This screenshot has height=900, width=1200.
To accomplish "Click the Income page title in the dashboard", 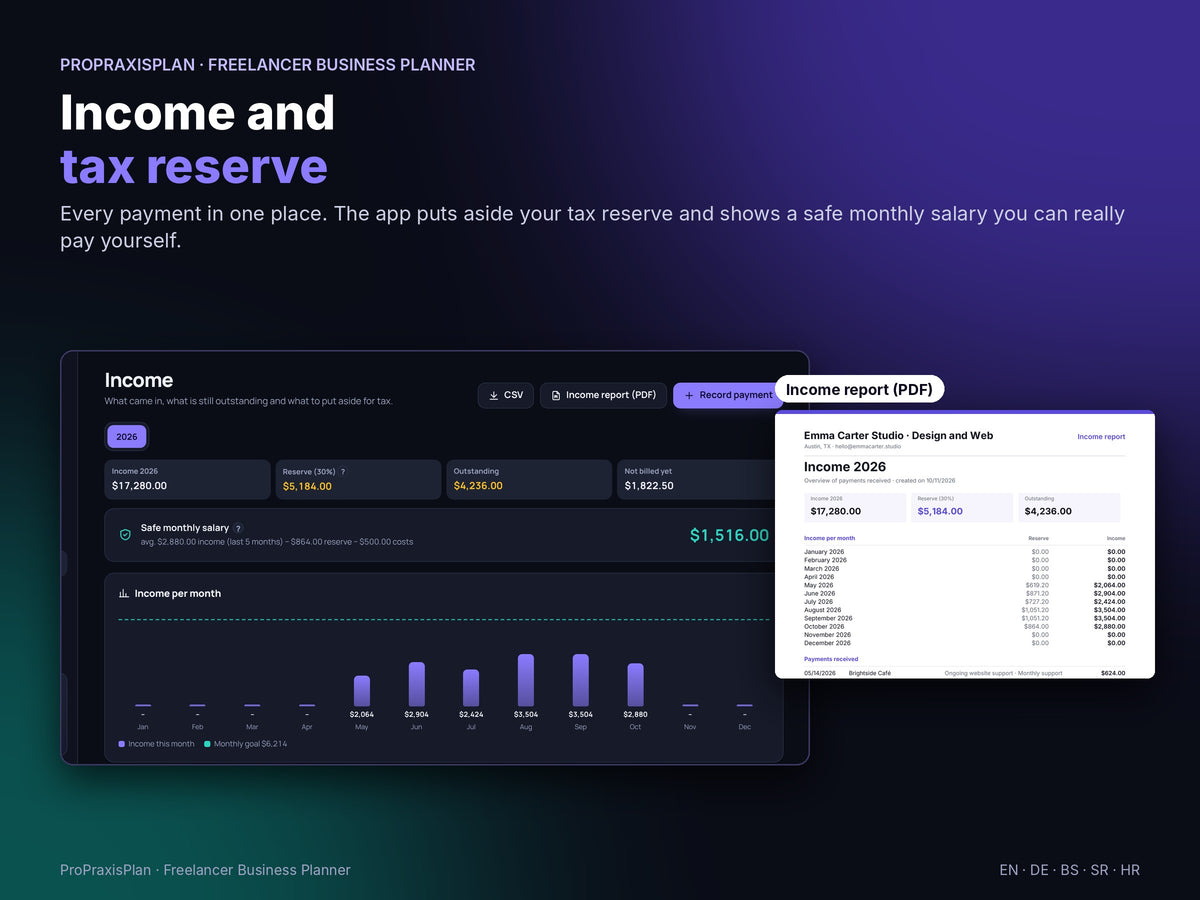I will [139, 380].
